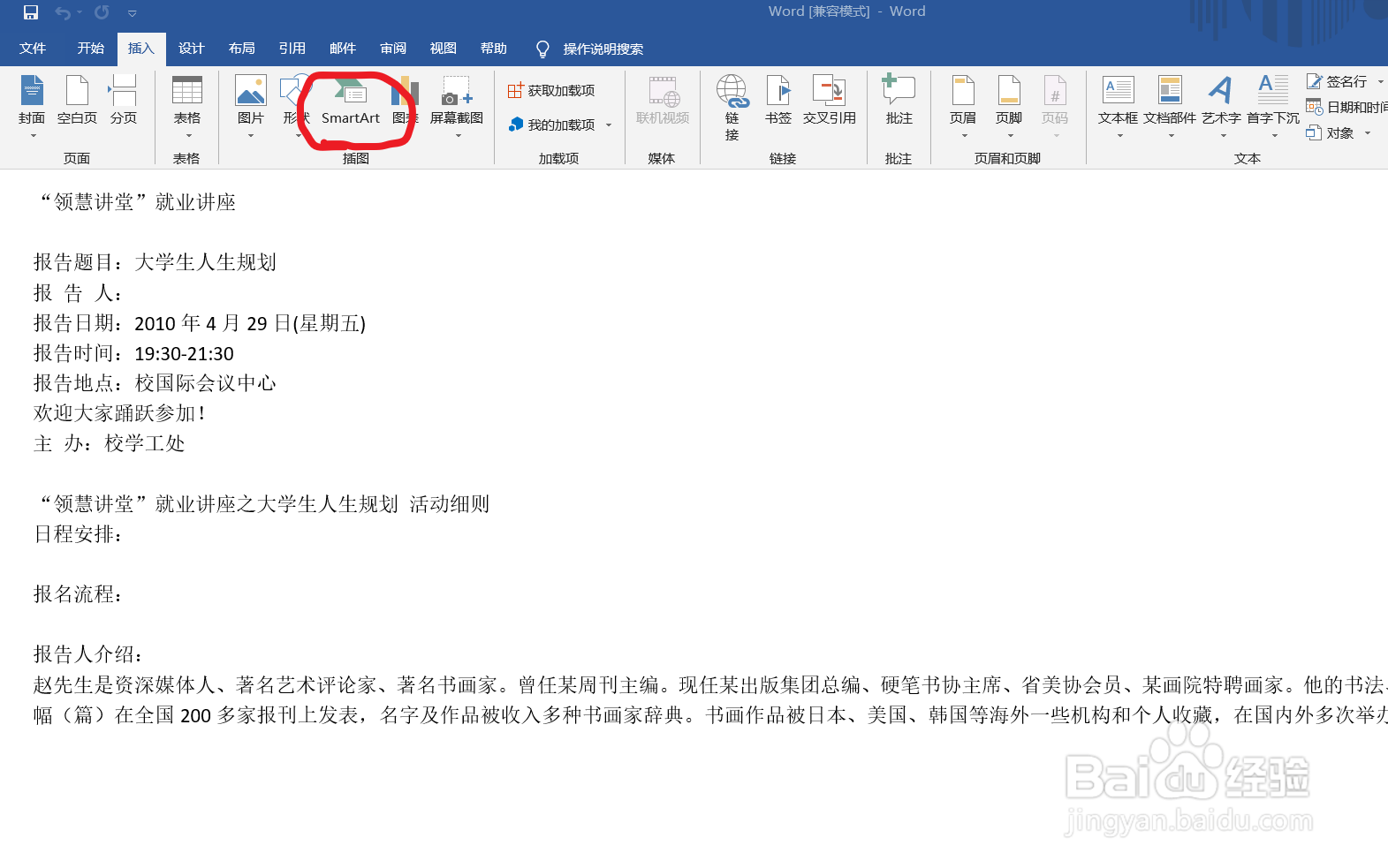The image size is (1388, 868).
Task: Expand the My Add-ins dropdown arrow
Action: click(x=609, y=125)
